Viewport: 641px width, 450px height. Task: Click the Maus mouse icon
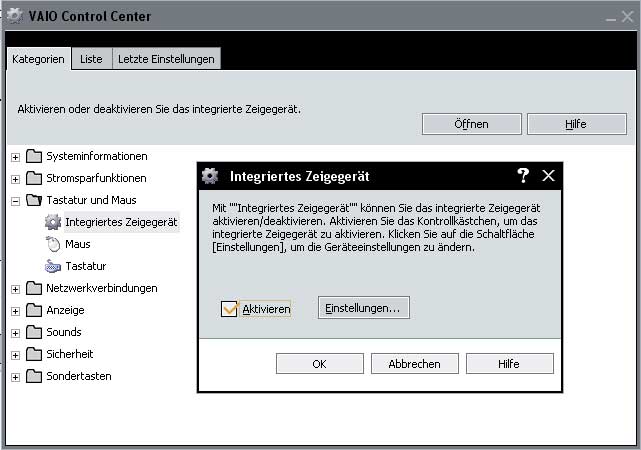(x=53, y=244)
